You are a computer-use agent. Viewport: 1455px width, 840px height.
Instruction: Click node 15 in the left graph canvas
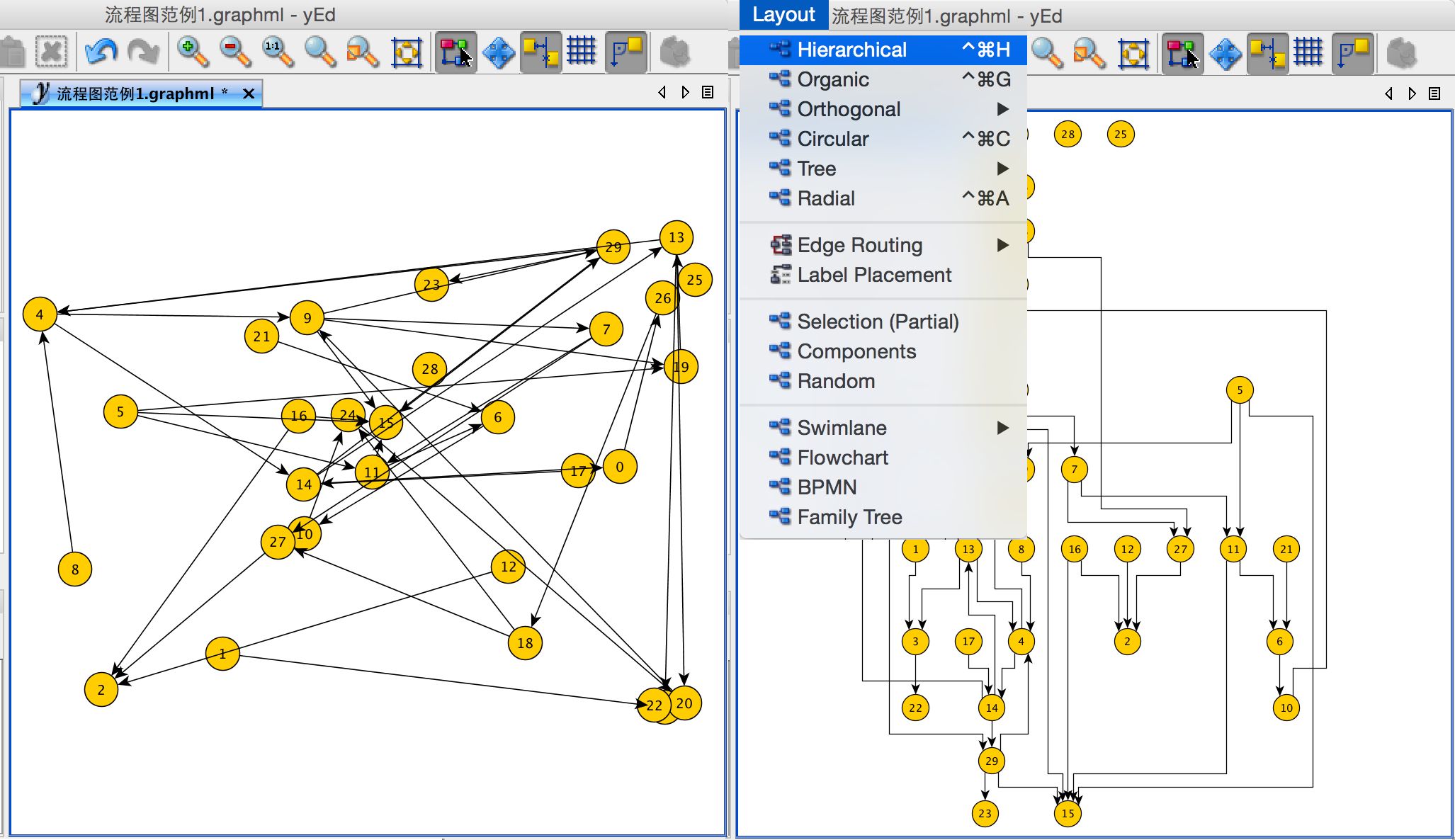tap(385, 421)
